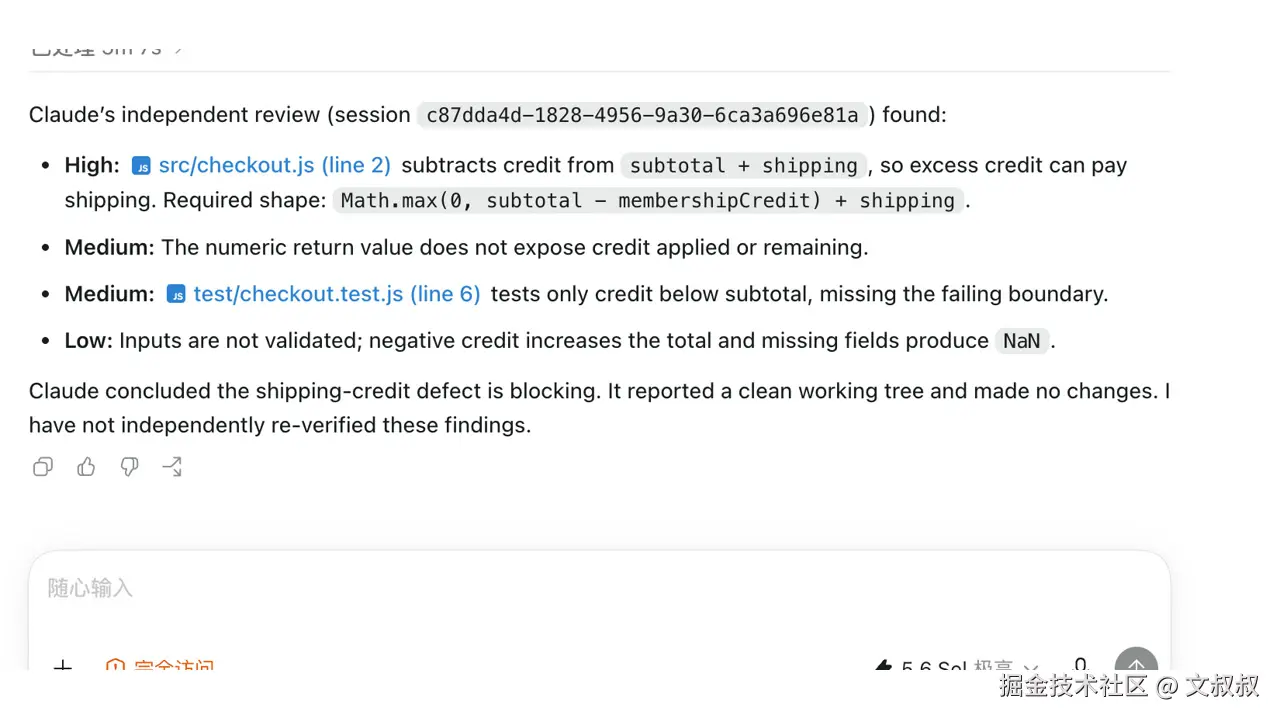Viewport: 1280px width, 720px height.
Task: Click the plus attachment icon in composer
Action: pyautogui.click(x=62, y=666)
